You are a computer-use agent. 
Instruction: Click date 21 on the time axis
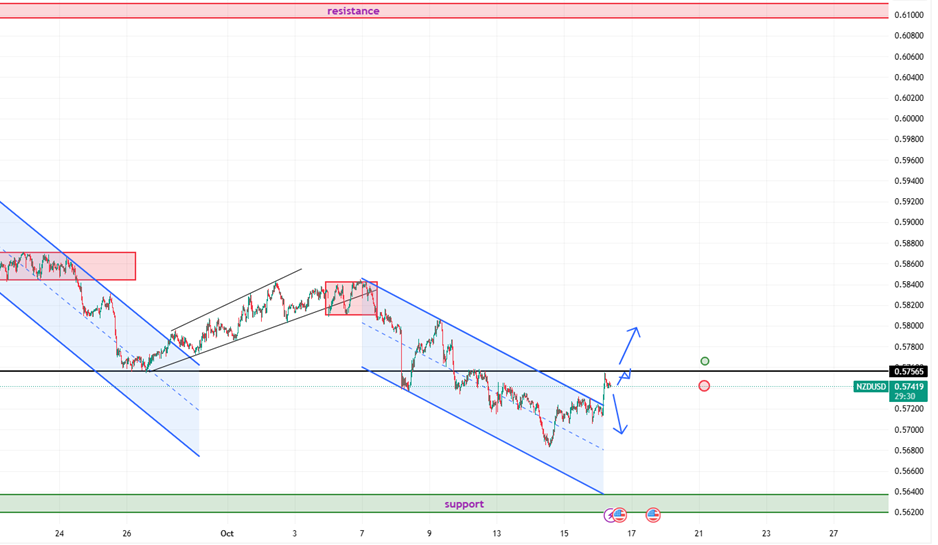click(699, 533)
